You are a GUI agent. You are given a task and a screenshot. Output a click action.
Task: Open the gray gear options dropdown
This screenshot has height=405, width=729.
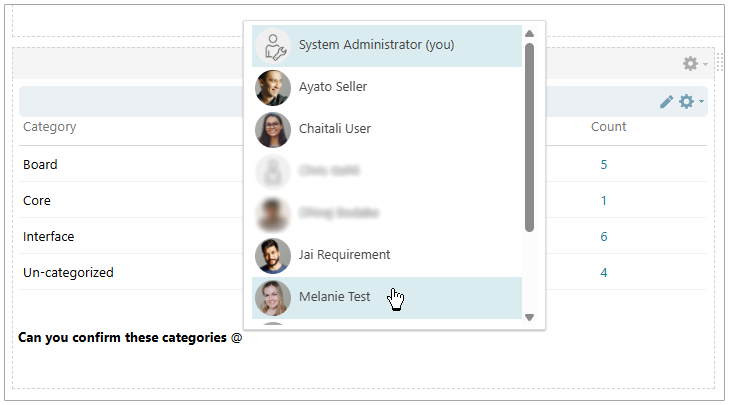coord(691,64)
